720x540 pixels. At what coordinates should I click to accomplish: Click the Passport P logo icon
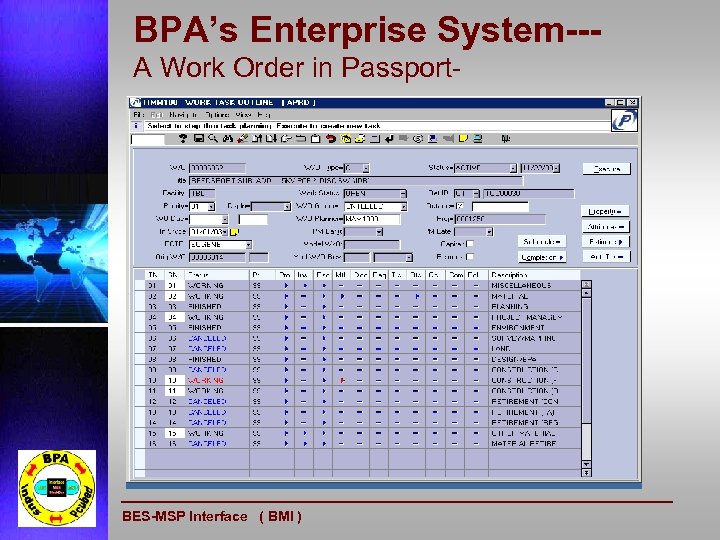pyautogui.click(x=624, y=120)
